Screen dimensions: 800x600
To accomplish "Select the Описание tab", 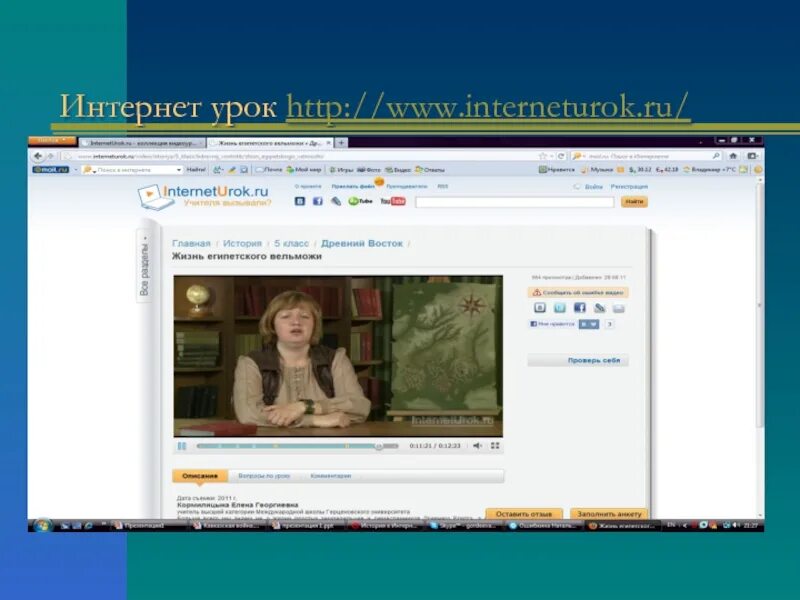I will point(200,476).
